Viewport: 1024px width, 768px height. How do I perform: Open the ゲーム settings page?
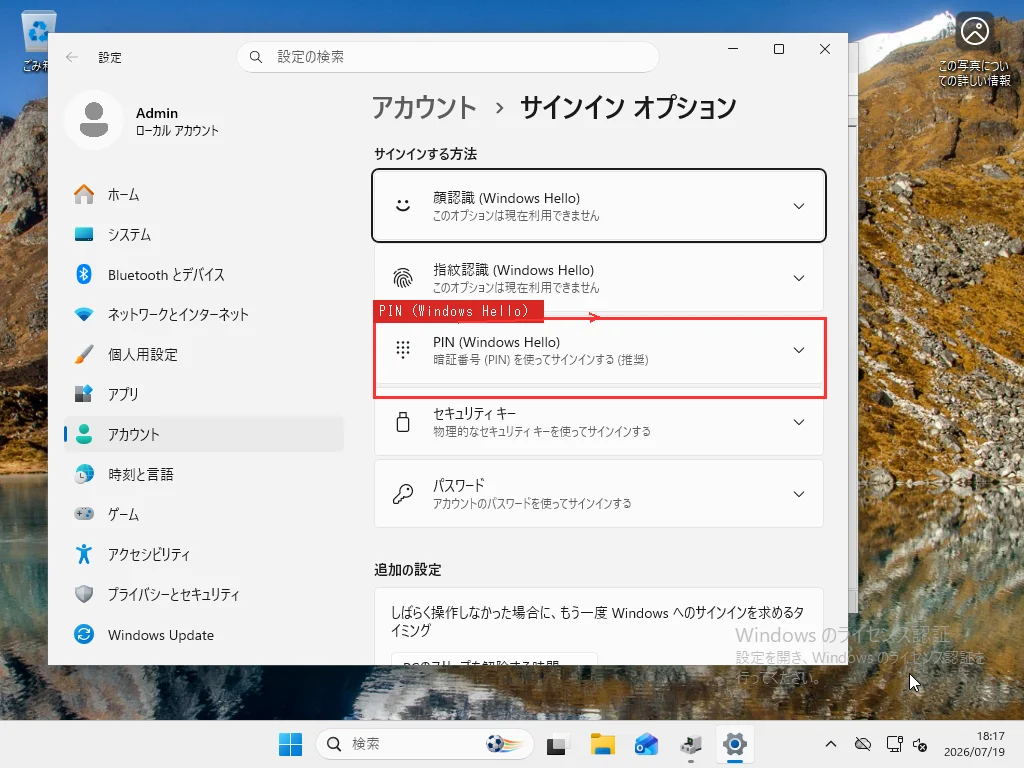[x=204, y=514]
